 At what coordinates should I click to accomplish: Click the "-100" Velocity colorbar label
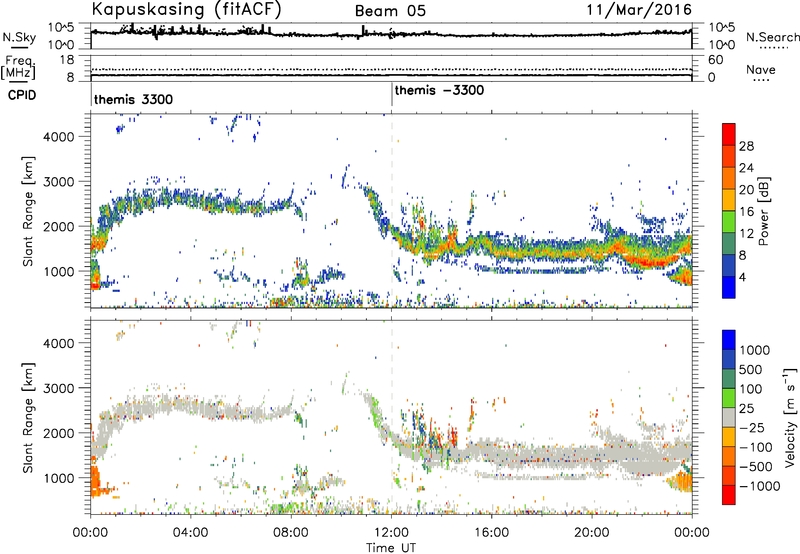756,447
